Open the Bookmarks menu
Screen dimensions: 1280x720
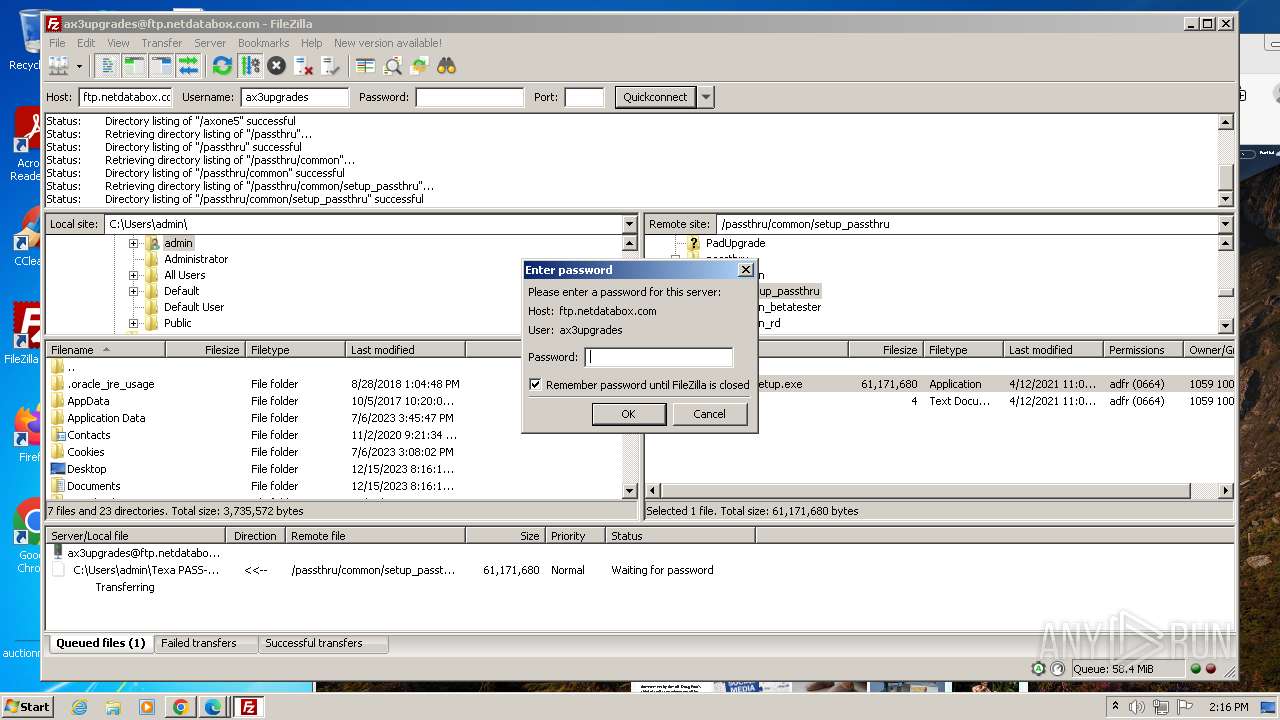click(x=263, y=43)
